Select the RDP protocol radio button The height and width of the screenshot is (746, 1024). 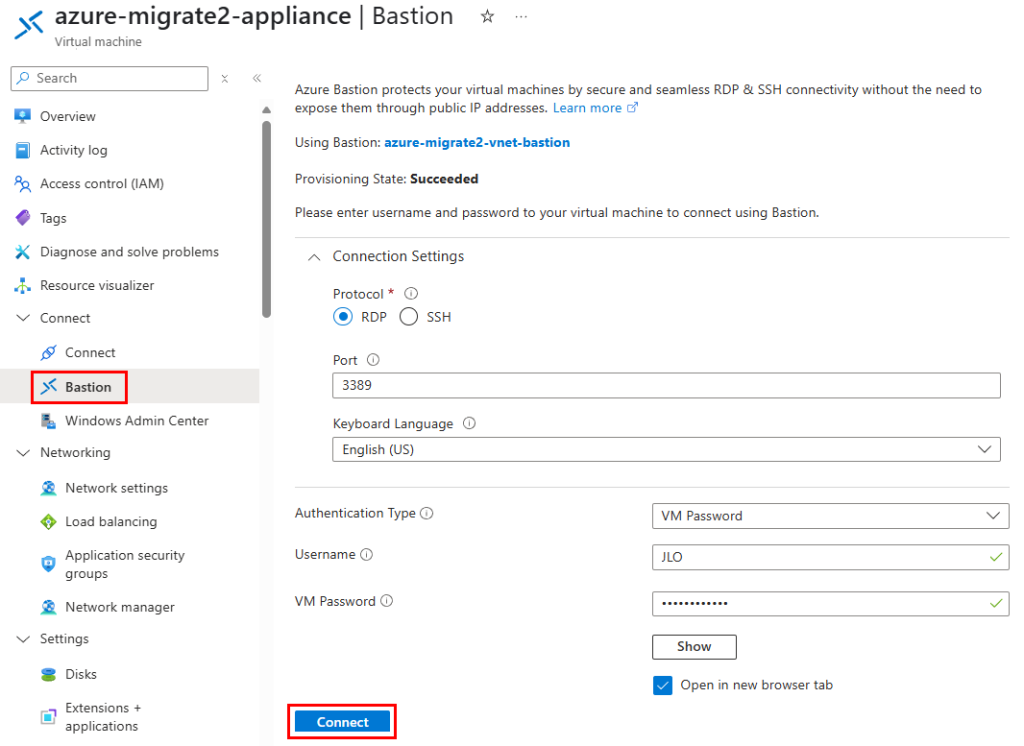343,317
